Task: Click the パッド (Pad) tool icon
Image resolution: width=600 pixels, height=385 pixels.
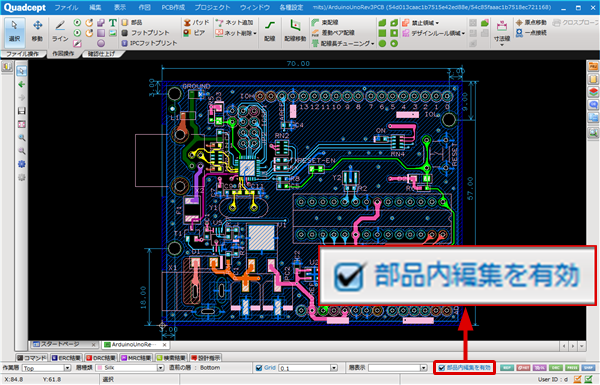Action: pyautogui.click(x=187, y=23)
